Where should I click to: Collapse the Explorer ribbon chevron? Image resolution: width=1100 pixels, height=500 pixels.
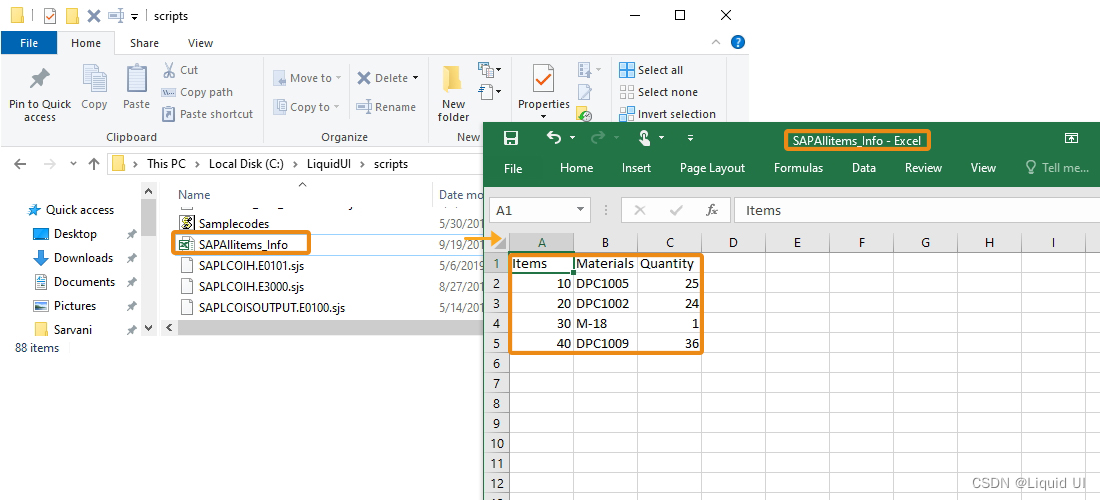(716, 43)
